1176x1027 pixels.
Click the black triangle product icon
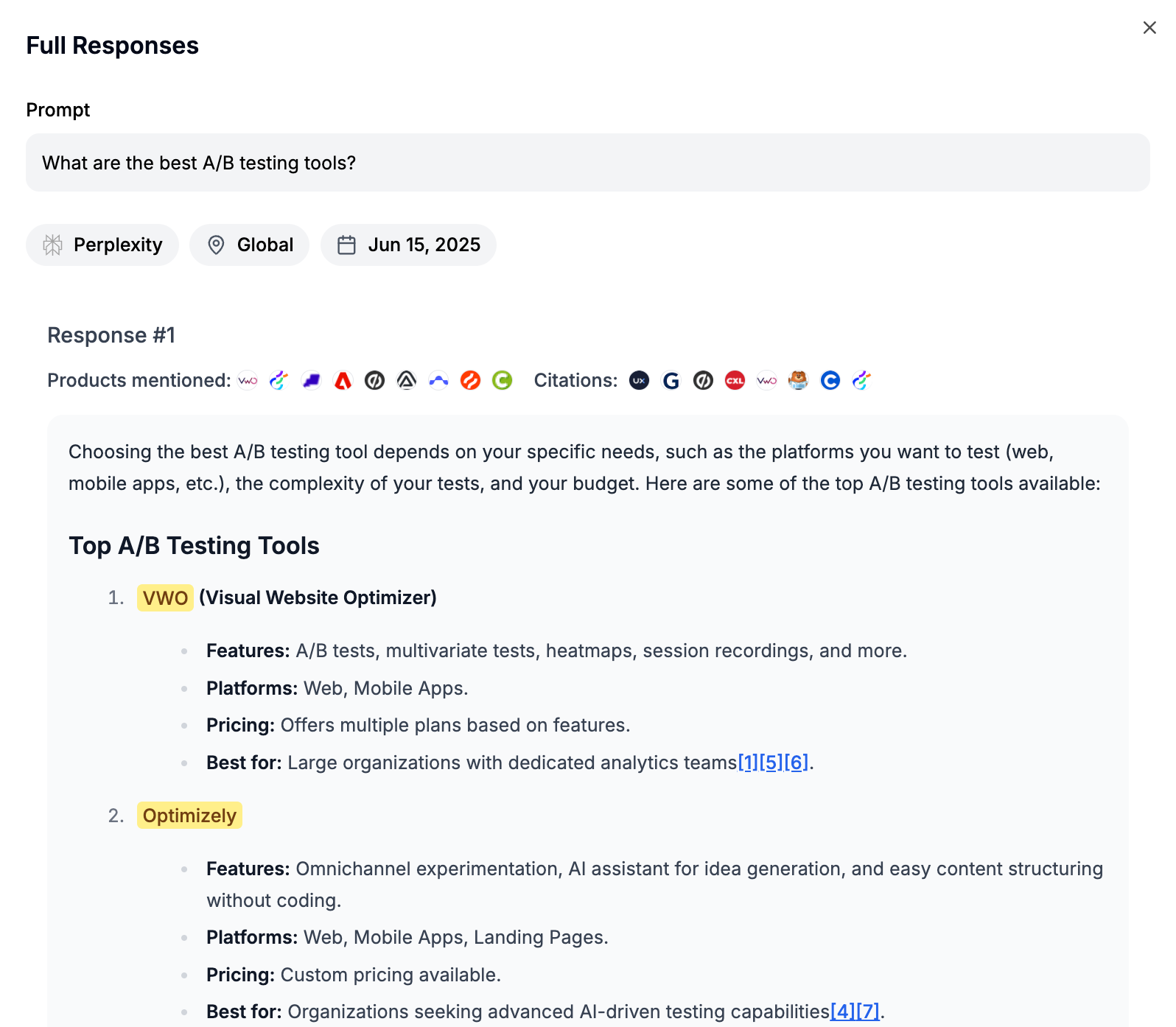pos(407,380)
